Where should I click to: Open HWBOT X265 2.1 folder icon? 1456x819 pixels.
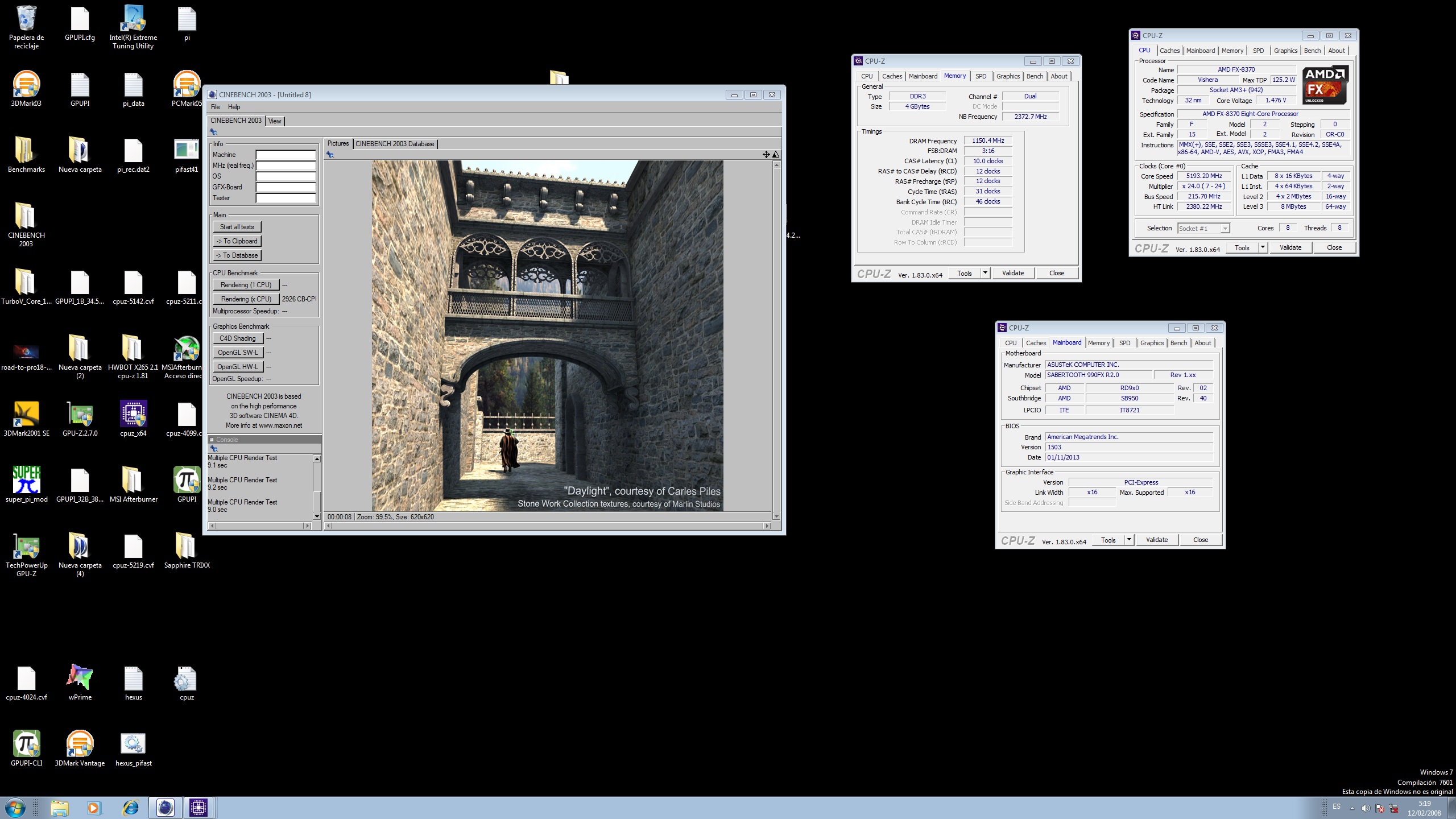(x=133, y=357)
